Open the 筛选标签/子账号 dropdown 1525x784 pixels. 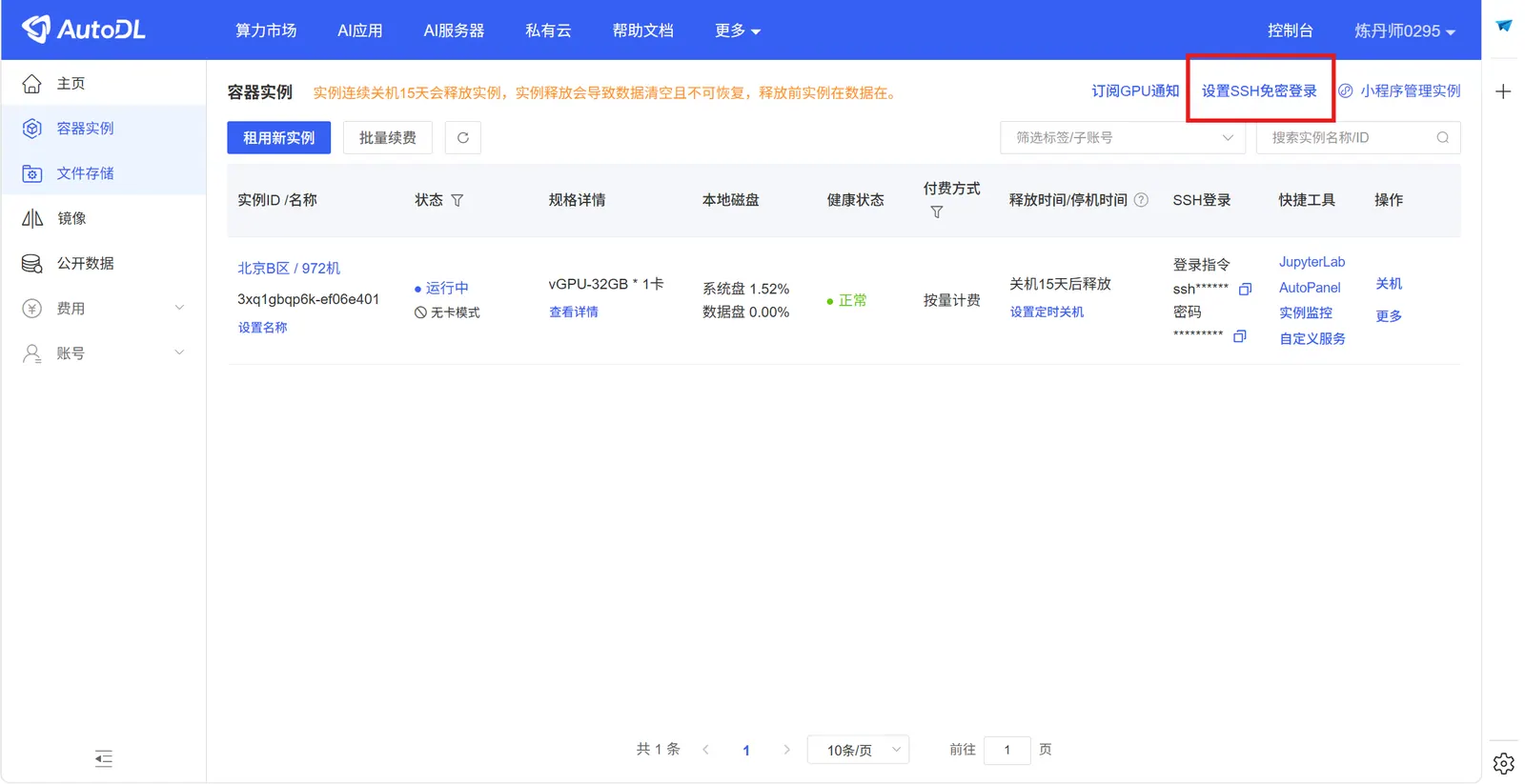1122,137
